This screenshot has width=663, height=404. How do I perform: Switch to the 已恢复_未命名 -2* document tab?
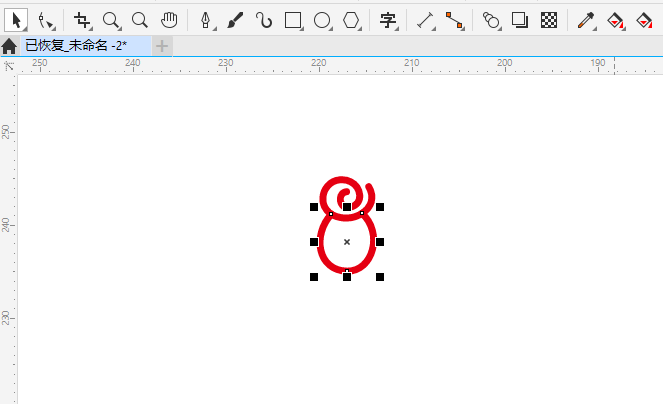[x=86, y=46]
